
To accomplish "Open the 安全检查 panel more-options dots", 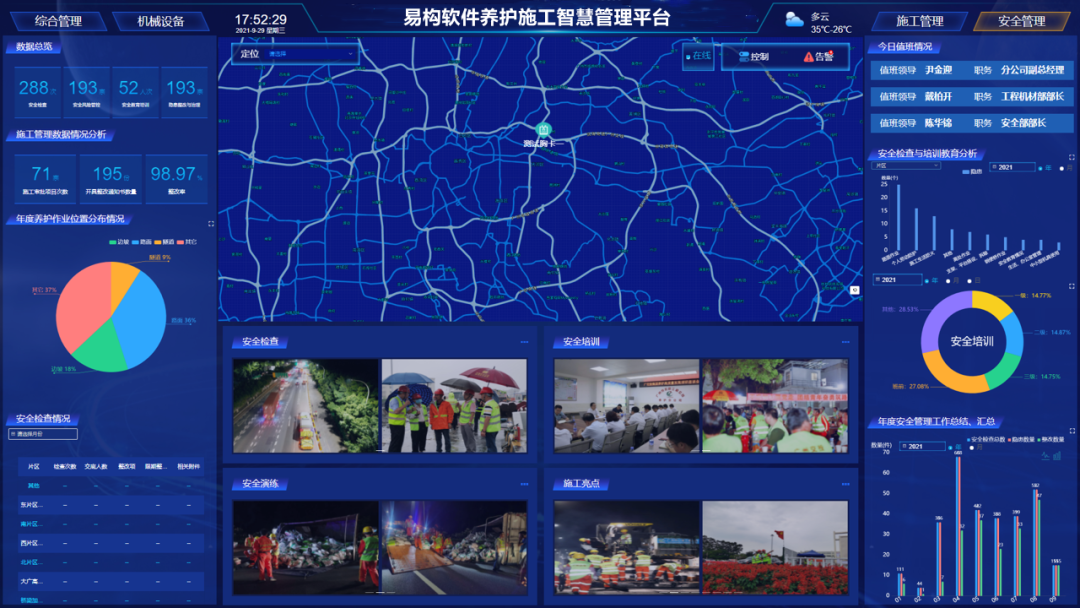I will coord(524,342).
